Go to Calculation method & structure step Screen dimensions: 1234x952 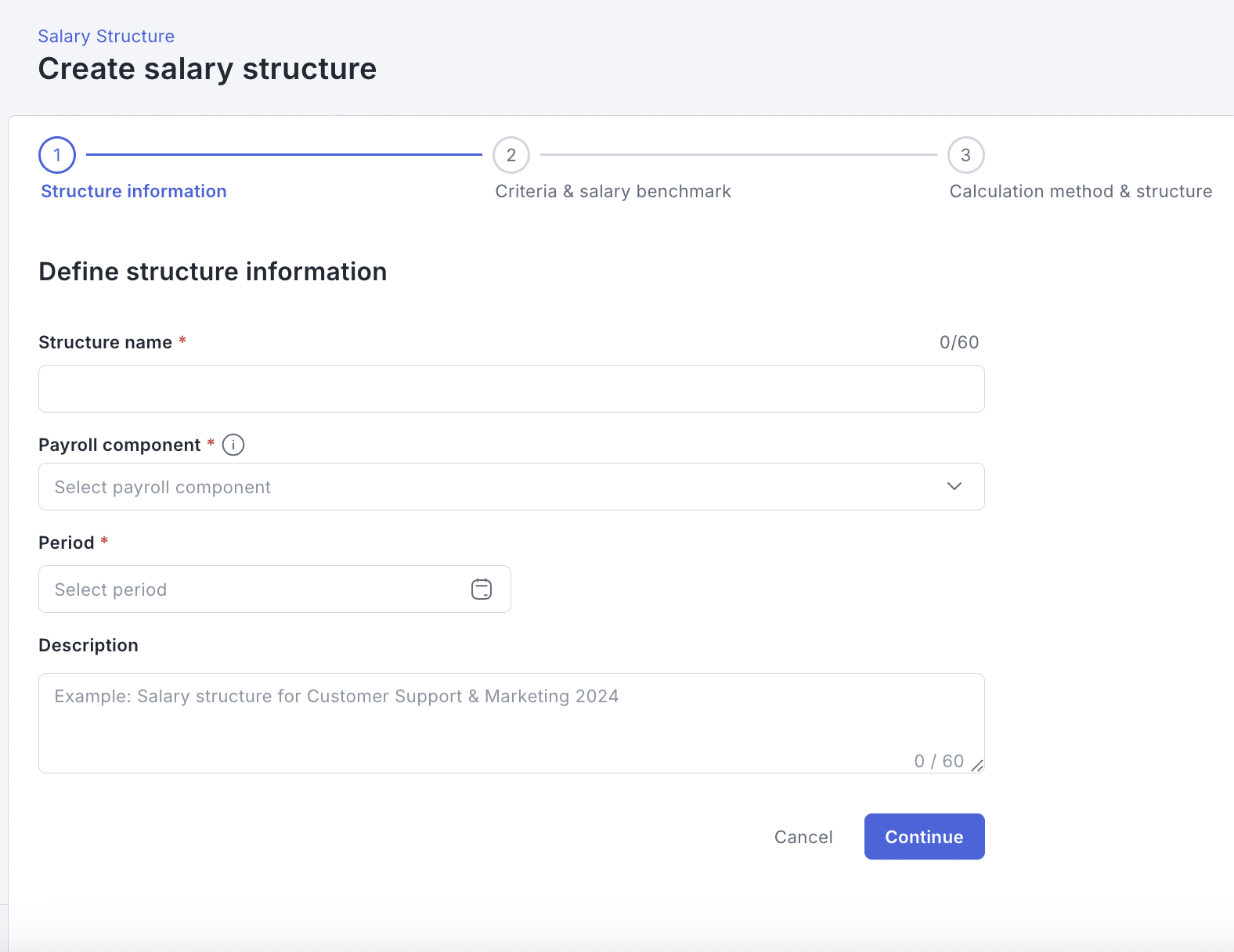tap(1081, 191)
